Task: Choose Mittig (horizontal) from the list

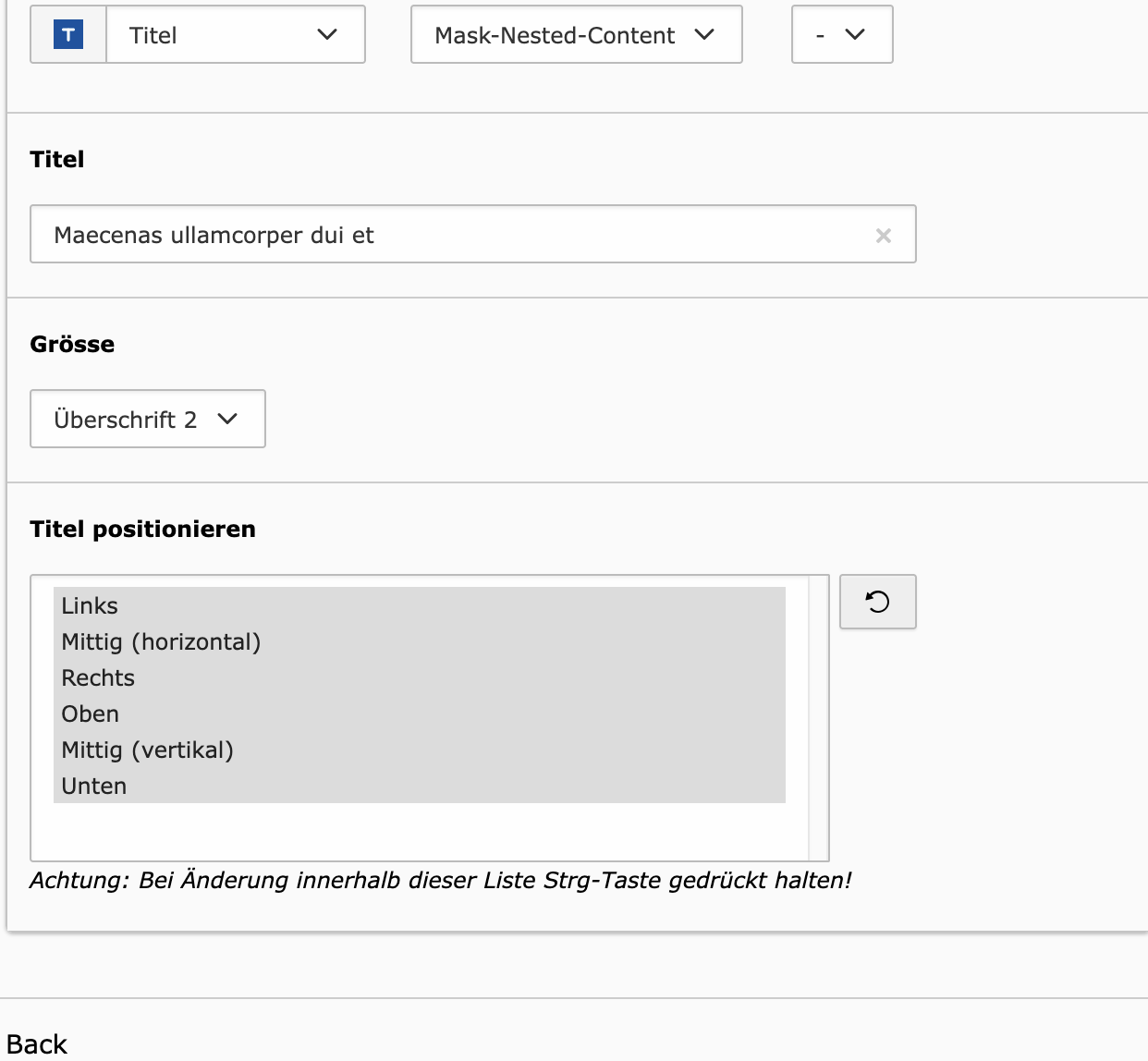Action: [x=161, y=642]
